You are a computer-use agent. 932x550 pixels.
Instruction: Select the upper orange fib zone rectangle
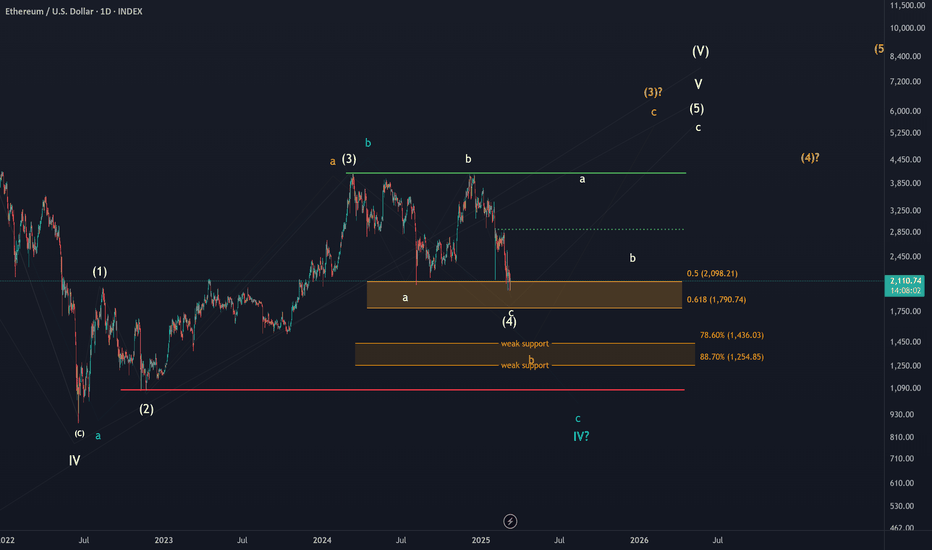tap(524, 295)
